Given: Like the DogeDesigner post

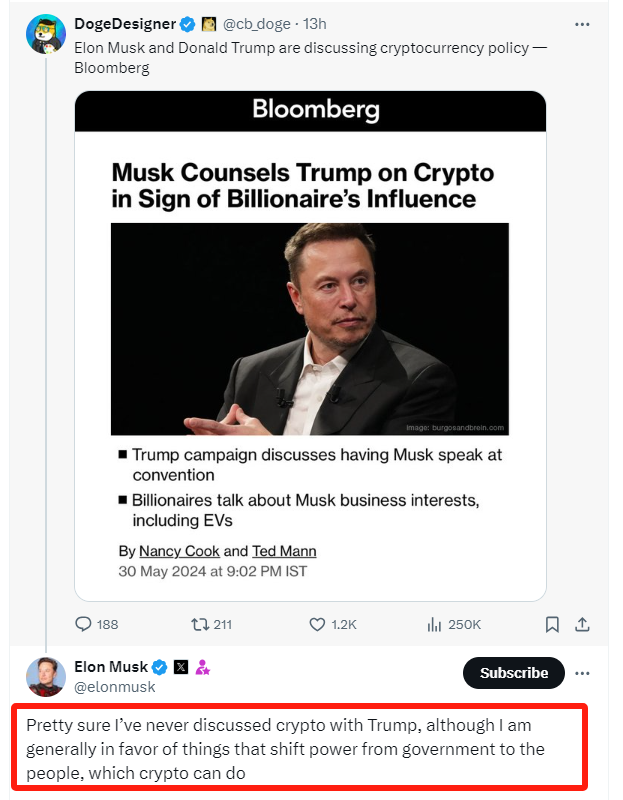Looking at the screenshot, I should point(318,624).
